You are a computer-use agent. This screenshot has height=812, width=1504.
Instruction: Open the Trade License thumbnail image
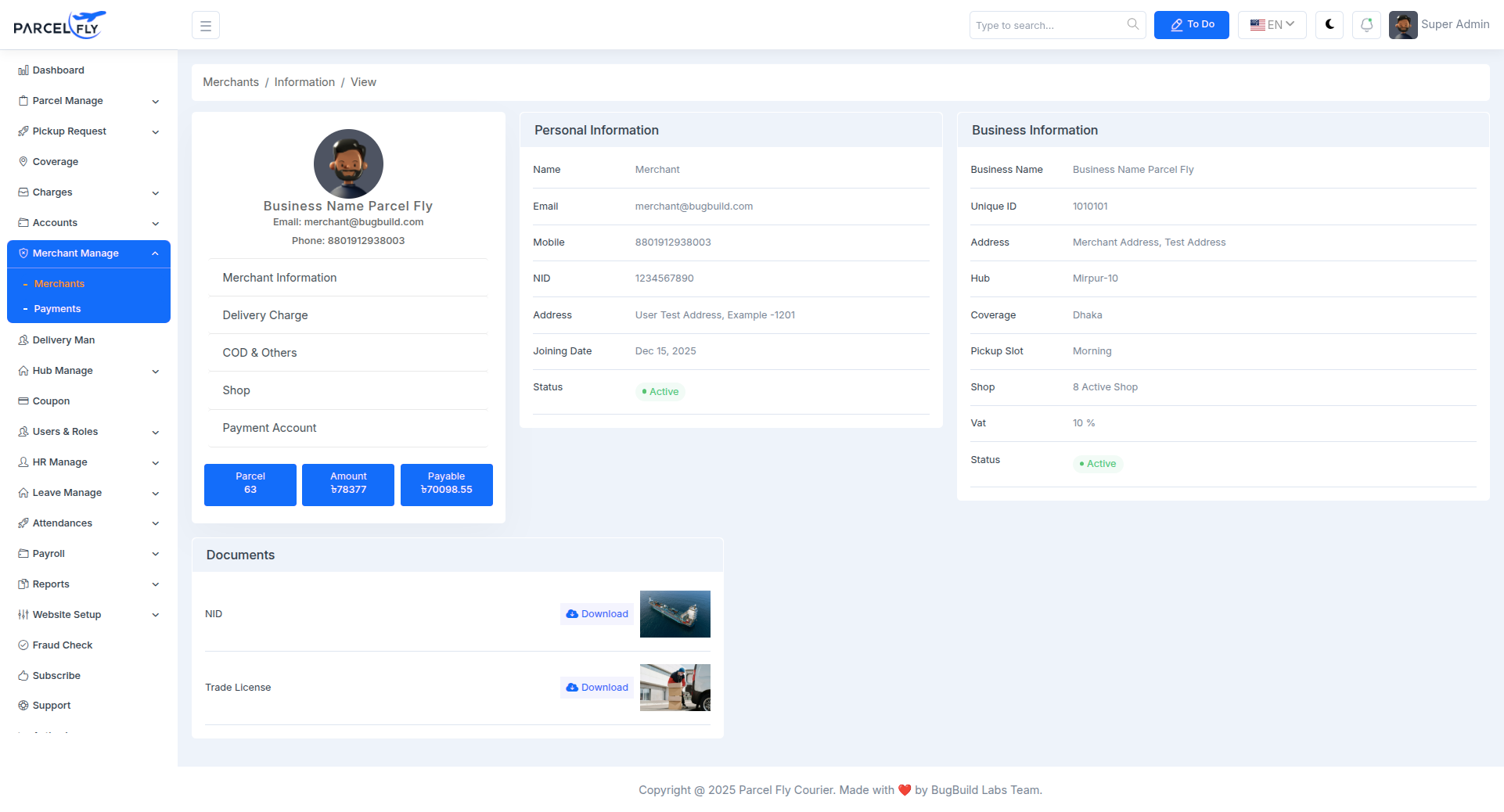pos(675,688)
